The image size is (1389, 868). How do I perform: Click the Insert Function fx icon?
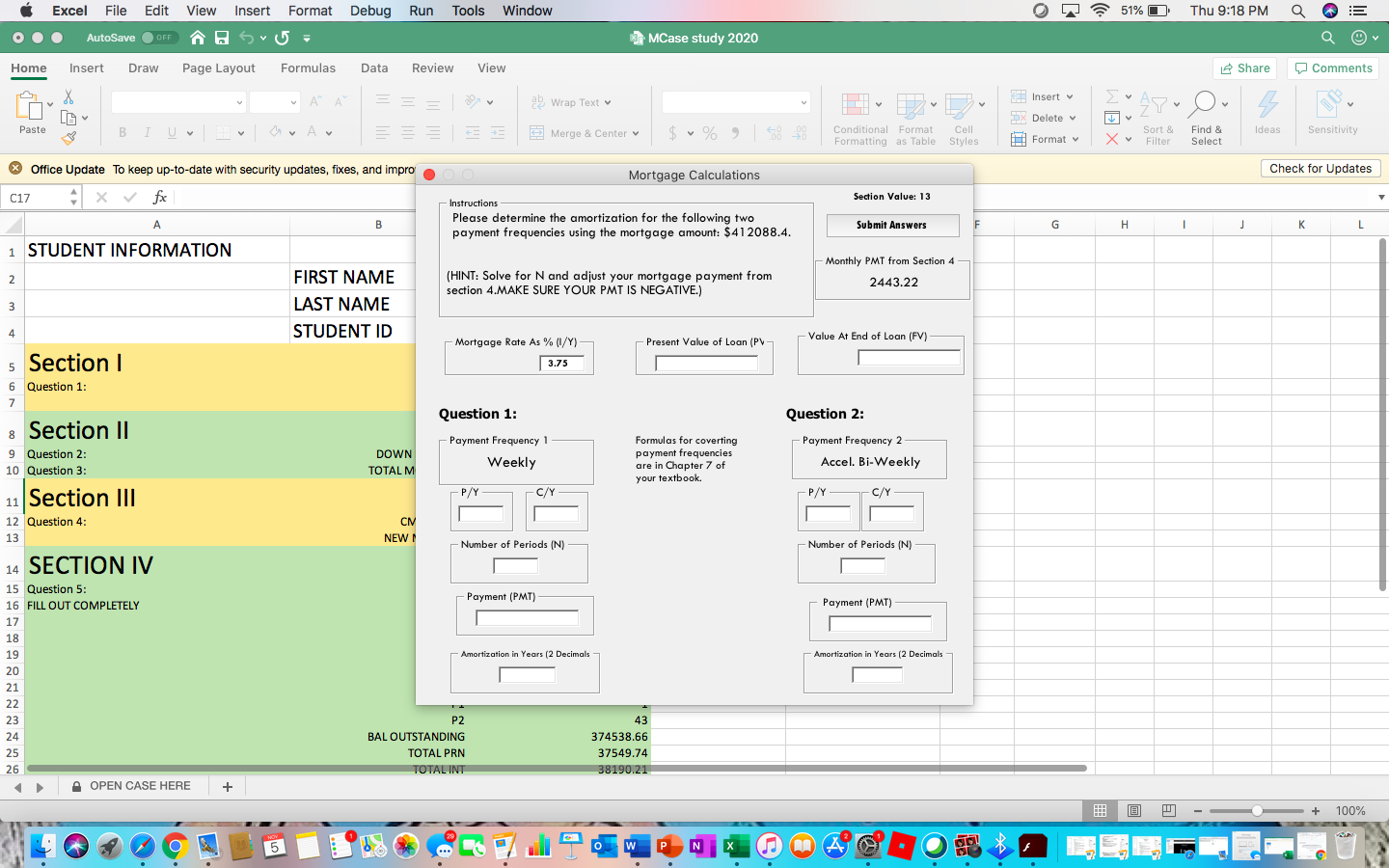coord(160,198)
